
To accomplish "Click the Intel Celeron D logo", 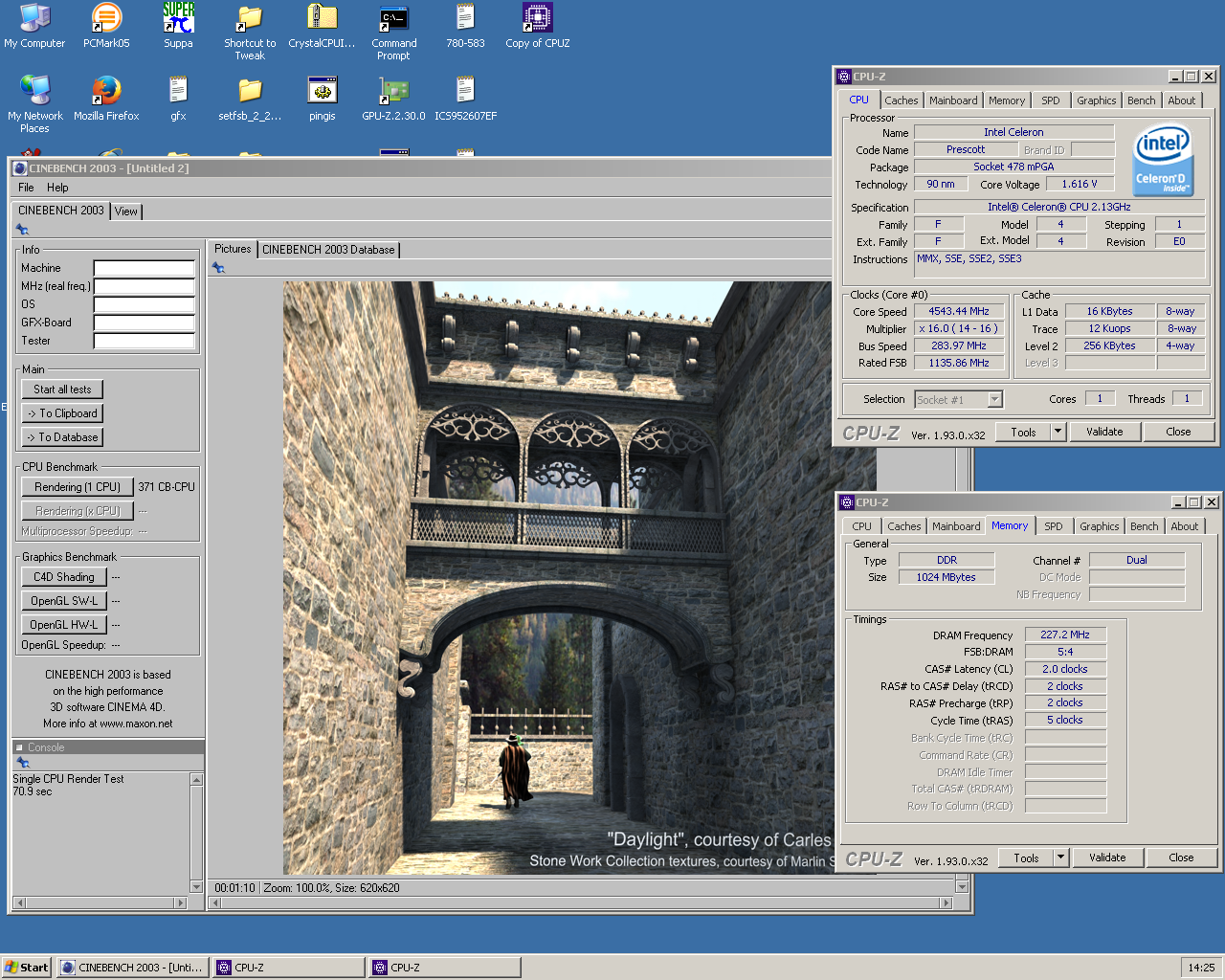I will pyautogui.click(x=1162, y=160).
